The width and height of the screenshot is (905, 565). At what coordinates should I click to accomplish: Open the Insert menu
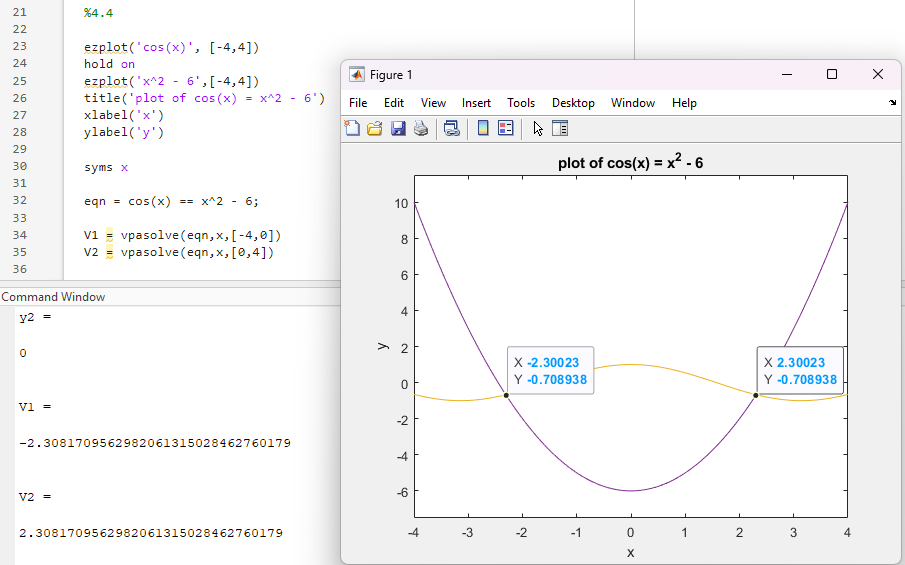(x=476, y=103)
